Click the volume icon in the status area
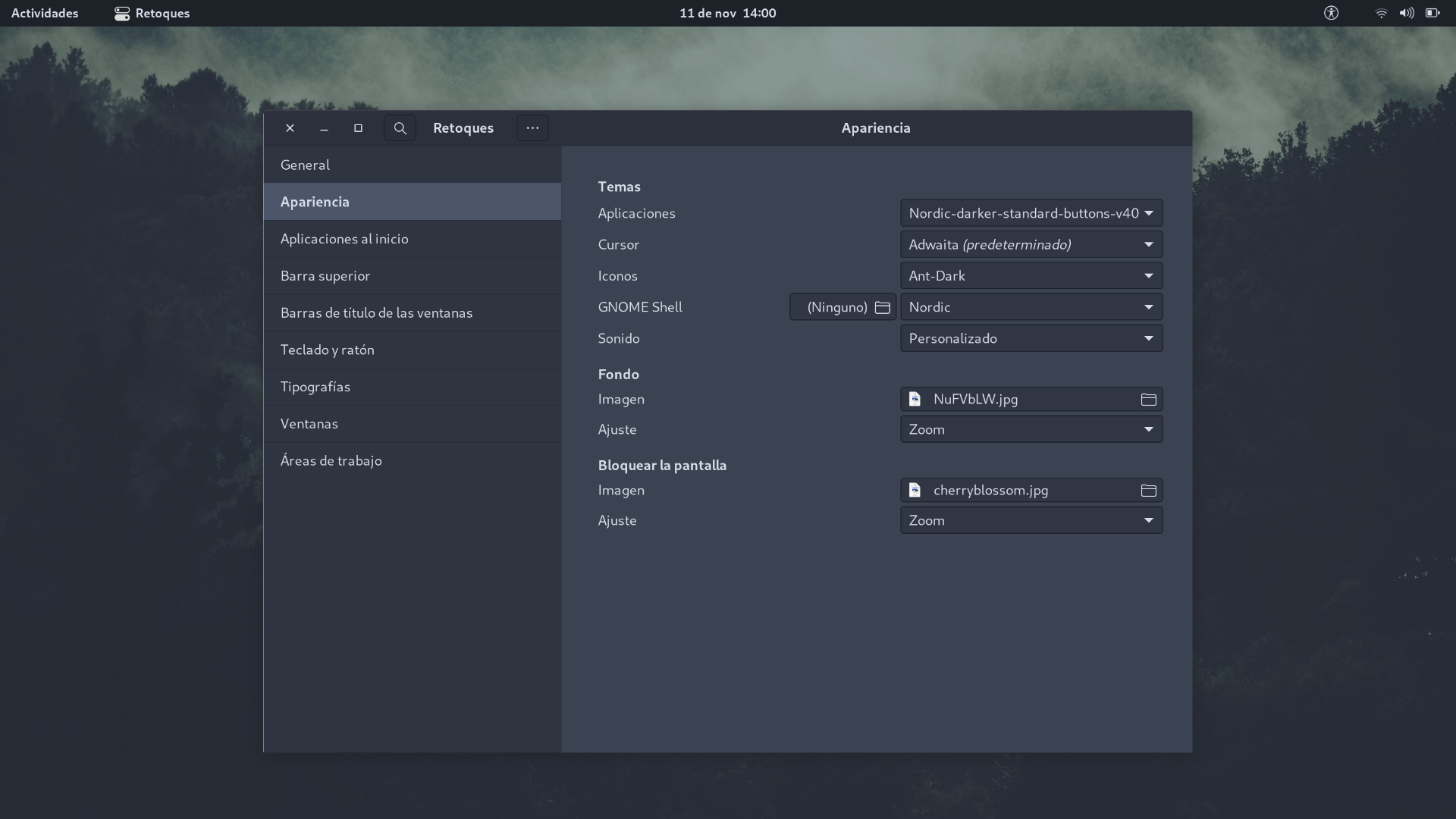This screenshot has height=819, width=1456. coord(1407,13)
